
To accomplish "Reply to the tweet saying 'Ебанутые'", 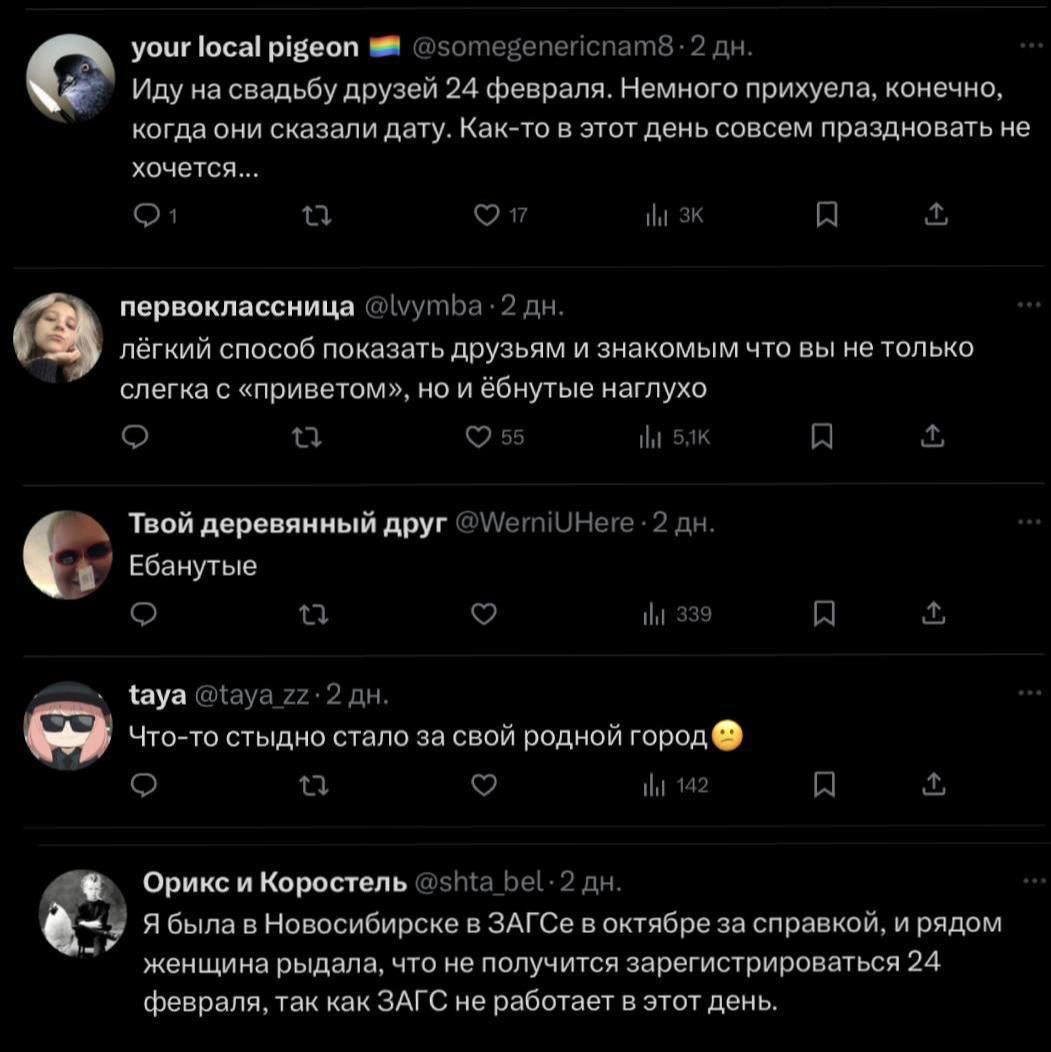I will (x=141, y=614).
